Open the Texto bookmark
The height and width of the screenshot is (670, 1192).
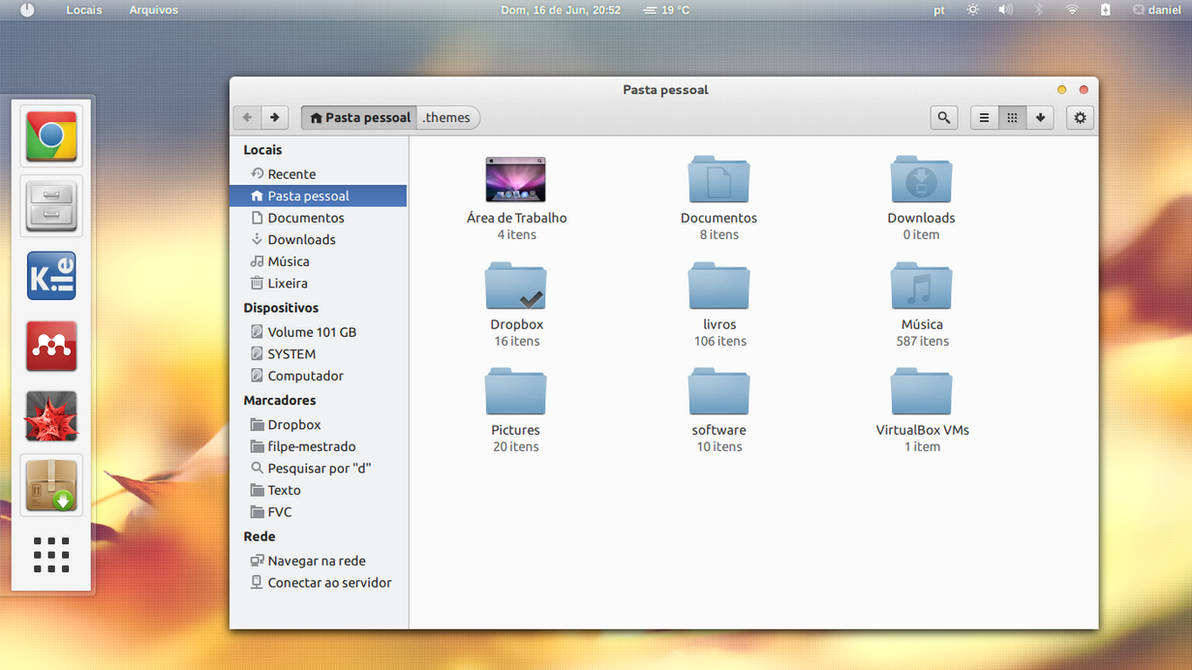[318, 490]
